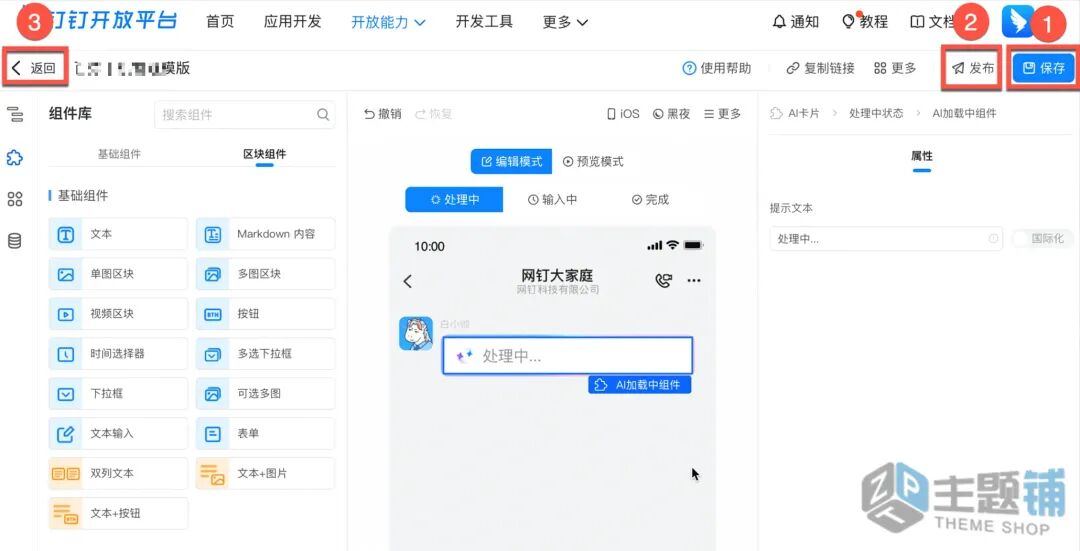Click the AI卡片 breadcrumb
This screenshot has height=551, width=1080.
pos(795,114)
